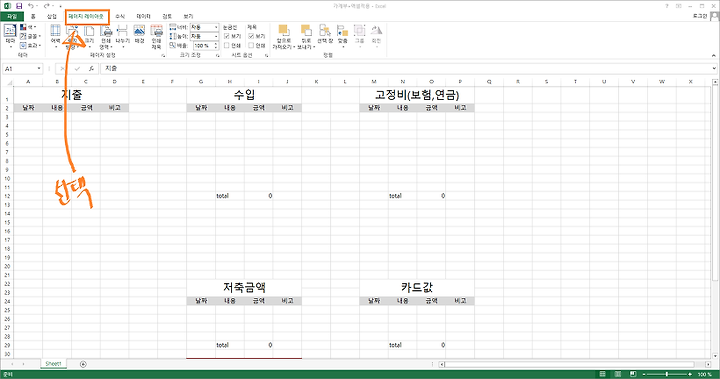Click the 100% zoom level text
Viewport: 720px width, 379px height.
[x=705, y=375]
